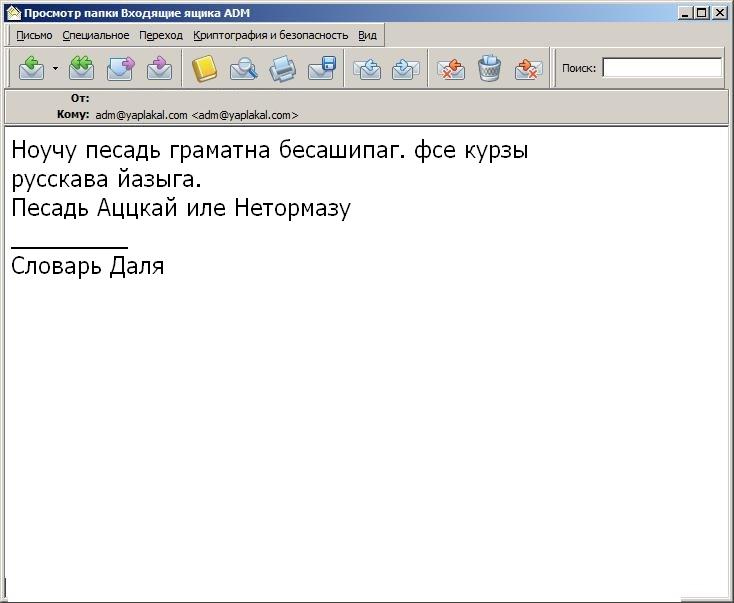Open the Reply button dropdown arrow
This screenshot has width=734, height=603.
coord(55,69)
